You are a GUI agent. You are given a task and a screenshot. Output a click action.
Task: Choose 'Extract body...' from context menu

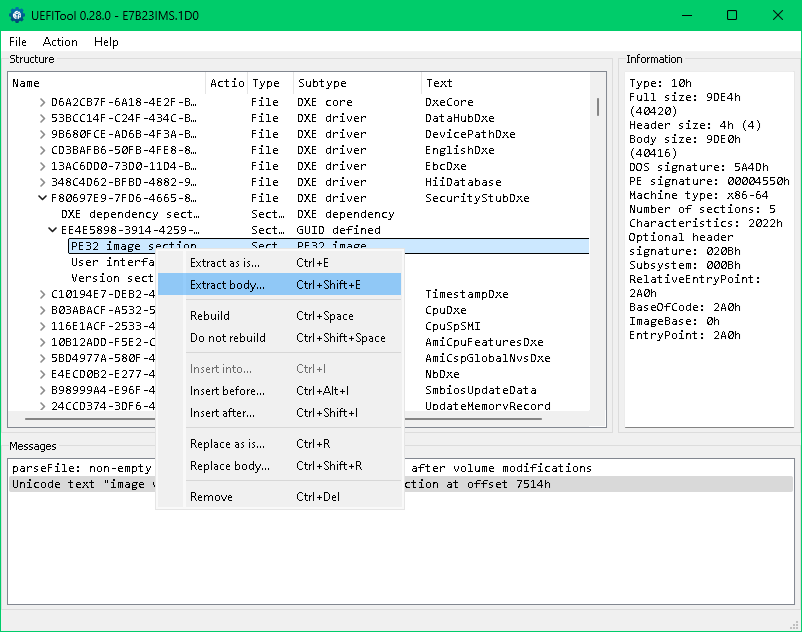click(279, 285)
